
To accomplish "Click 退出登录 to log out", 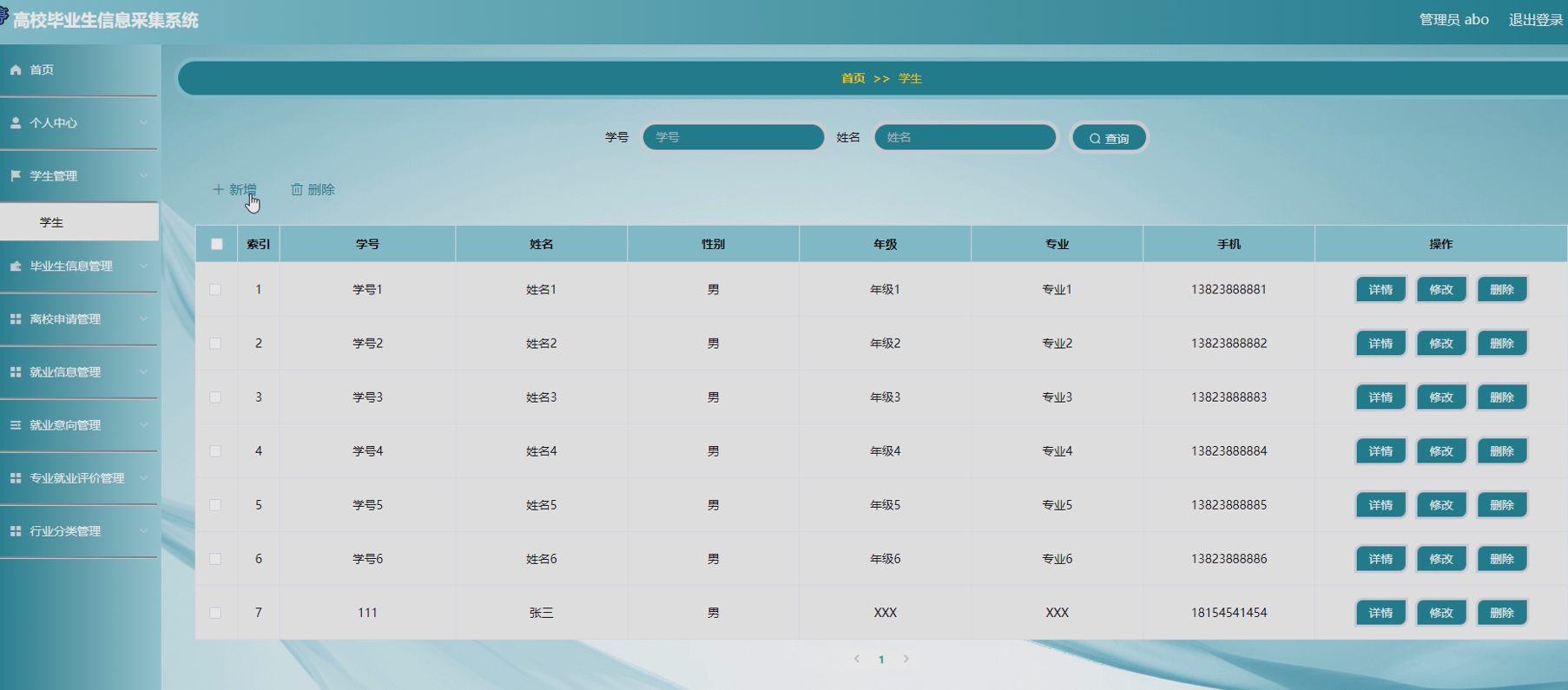I will (1535, 20).
